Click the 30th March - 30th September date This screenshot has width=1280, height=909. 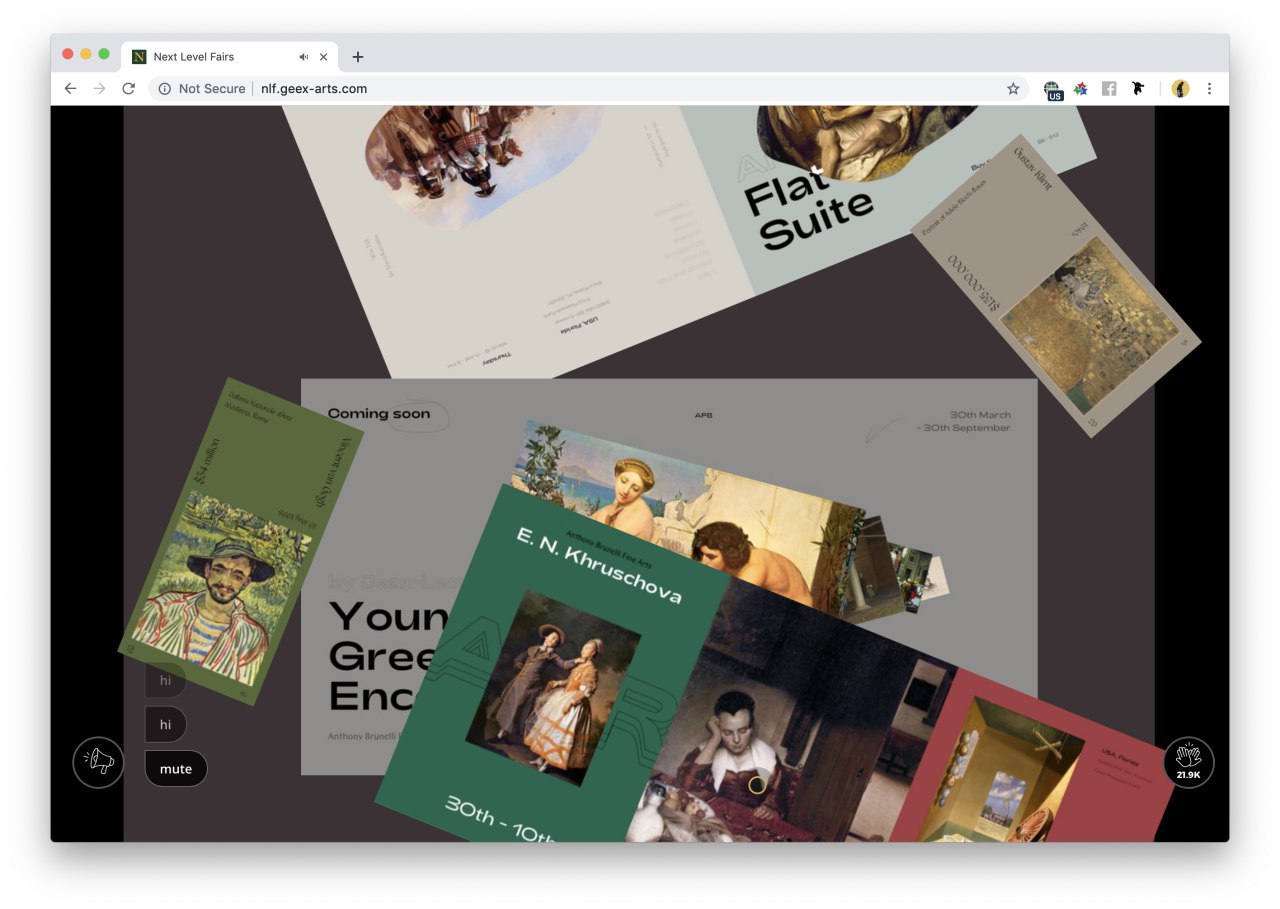pyautogui.click(x=964, y=421)
